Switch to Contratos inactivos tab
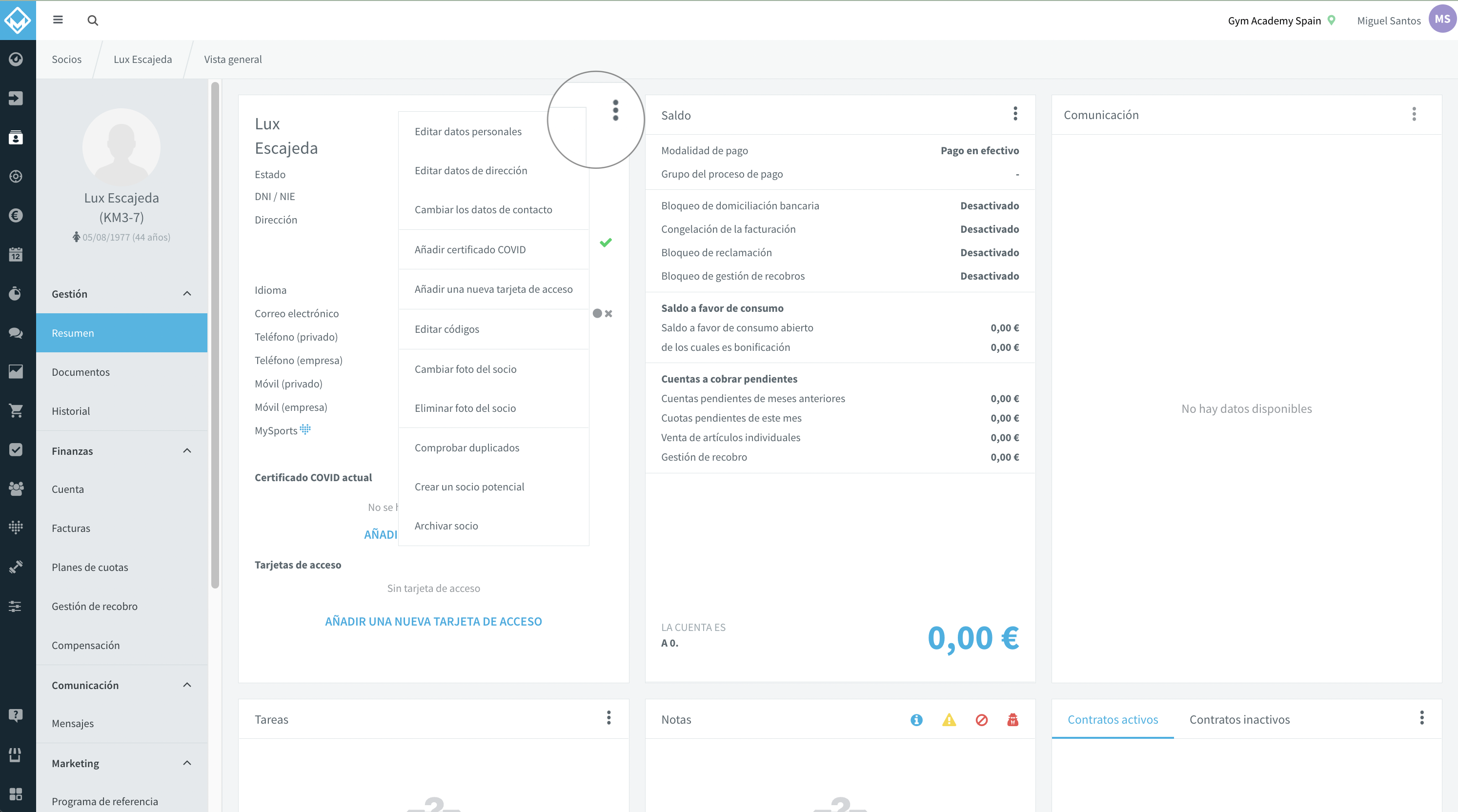The width and height of the screenshot is (1458, 812). [1239, 719]
